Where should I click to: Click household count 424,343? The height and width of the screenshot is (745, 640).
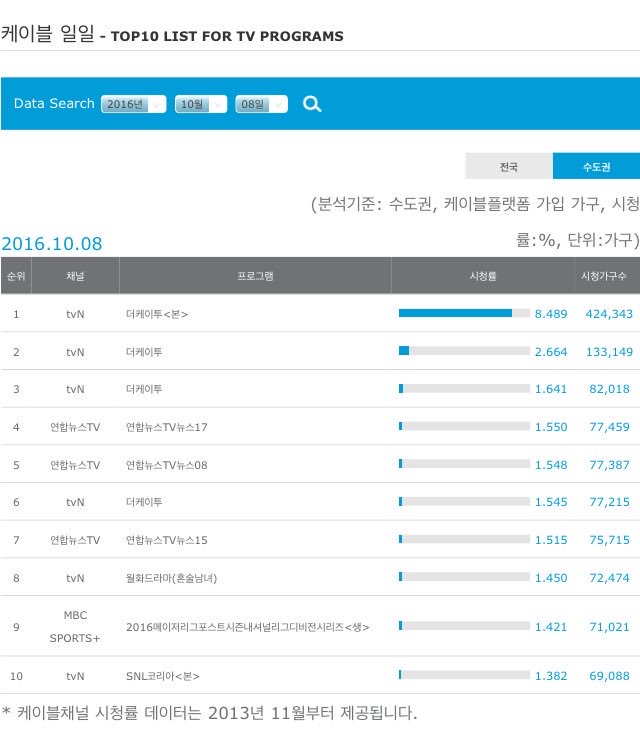point(609,314)
